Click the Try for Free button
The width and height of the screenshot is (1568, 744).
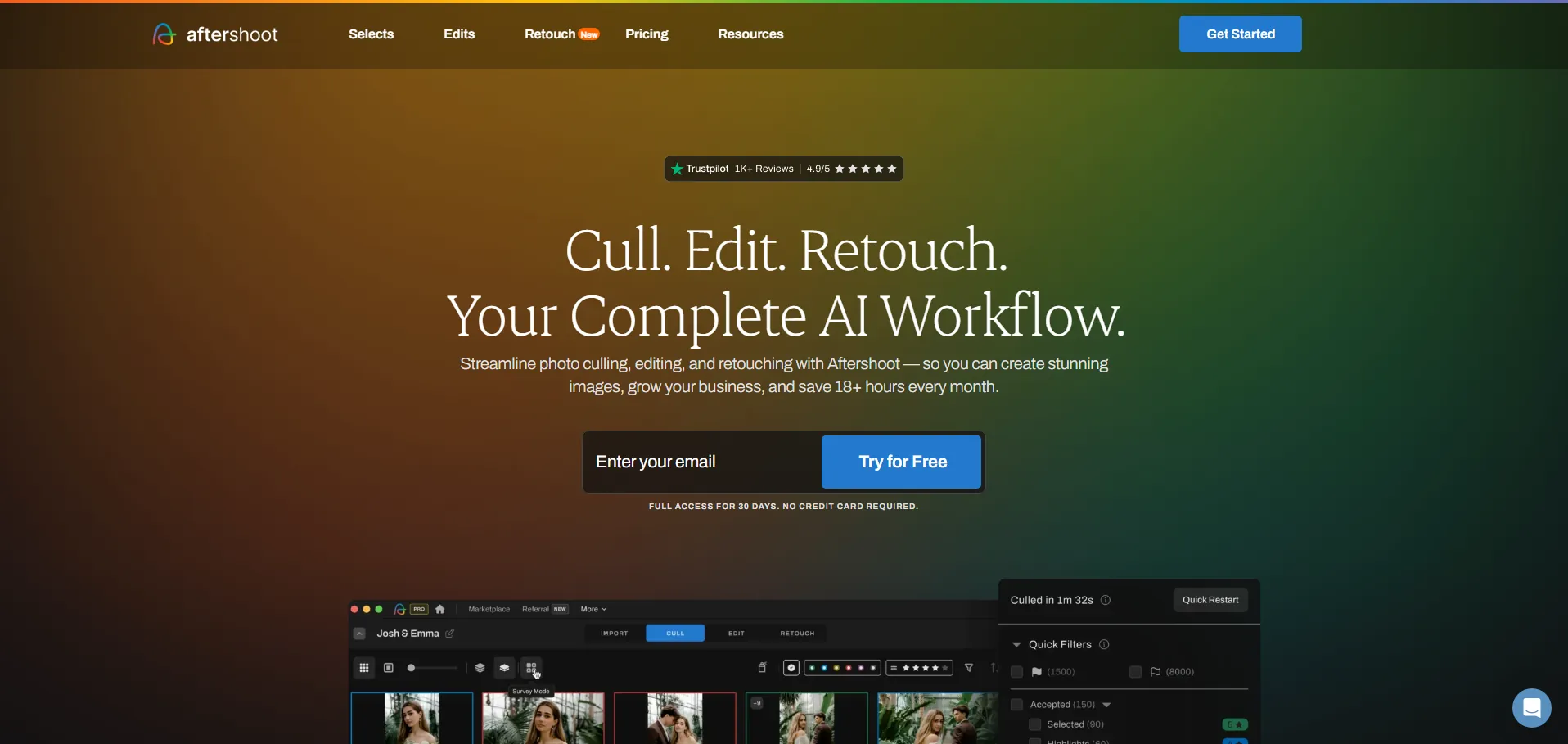coord(901,462)
